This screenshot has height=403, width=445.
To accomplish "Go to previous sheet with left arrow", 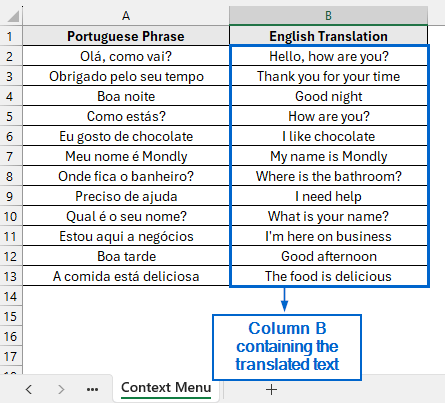I will click(x=29, y=389).
